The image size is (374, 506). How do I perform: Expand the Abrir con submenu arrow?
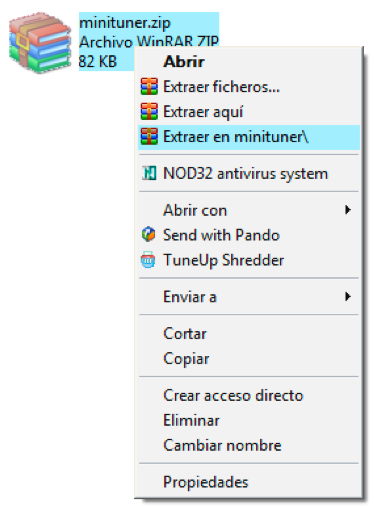[x=348, y=210]
